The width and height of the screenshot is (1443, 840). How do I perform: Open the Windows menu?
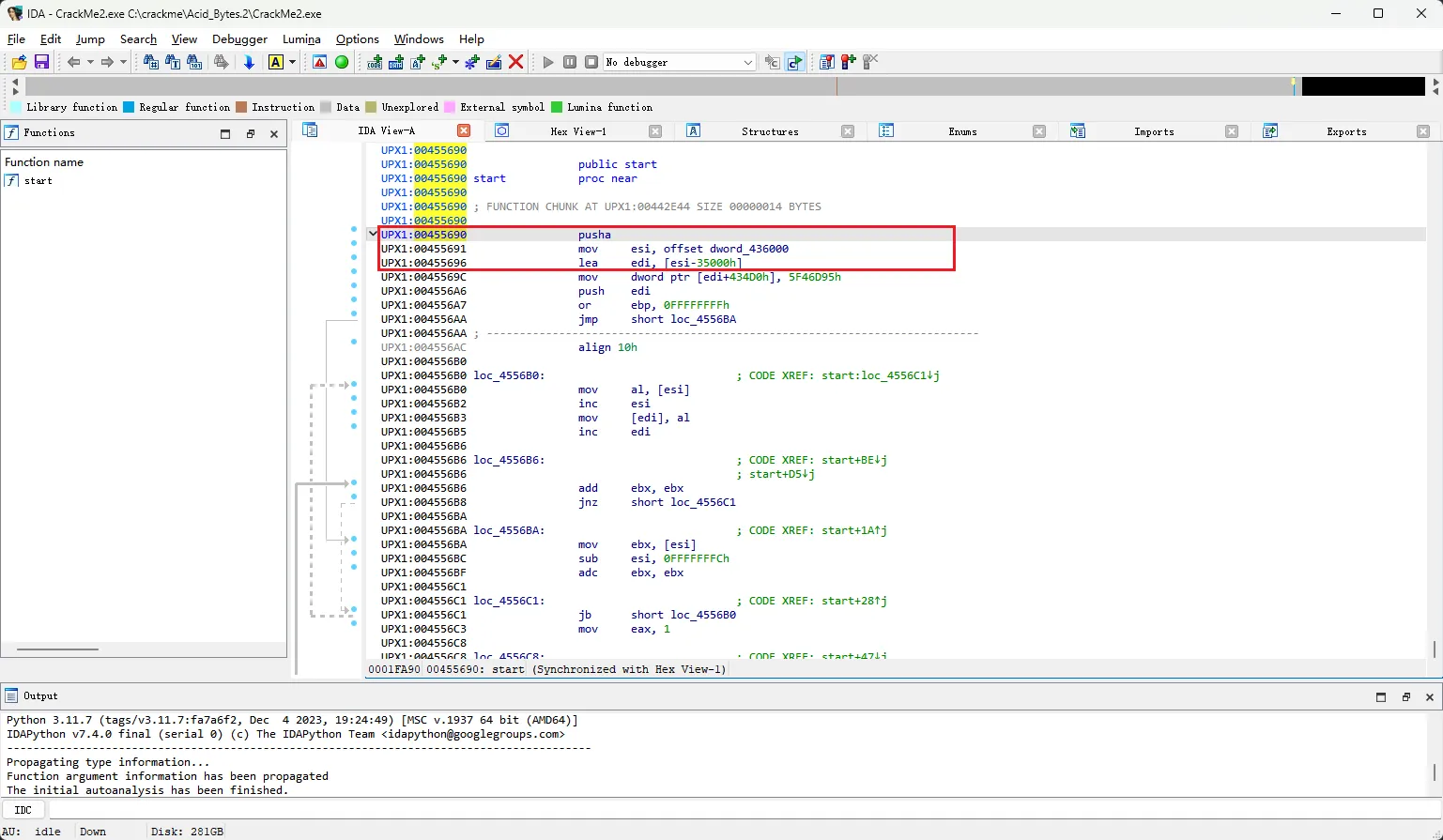coord(419,39)
